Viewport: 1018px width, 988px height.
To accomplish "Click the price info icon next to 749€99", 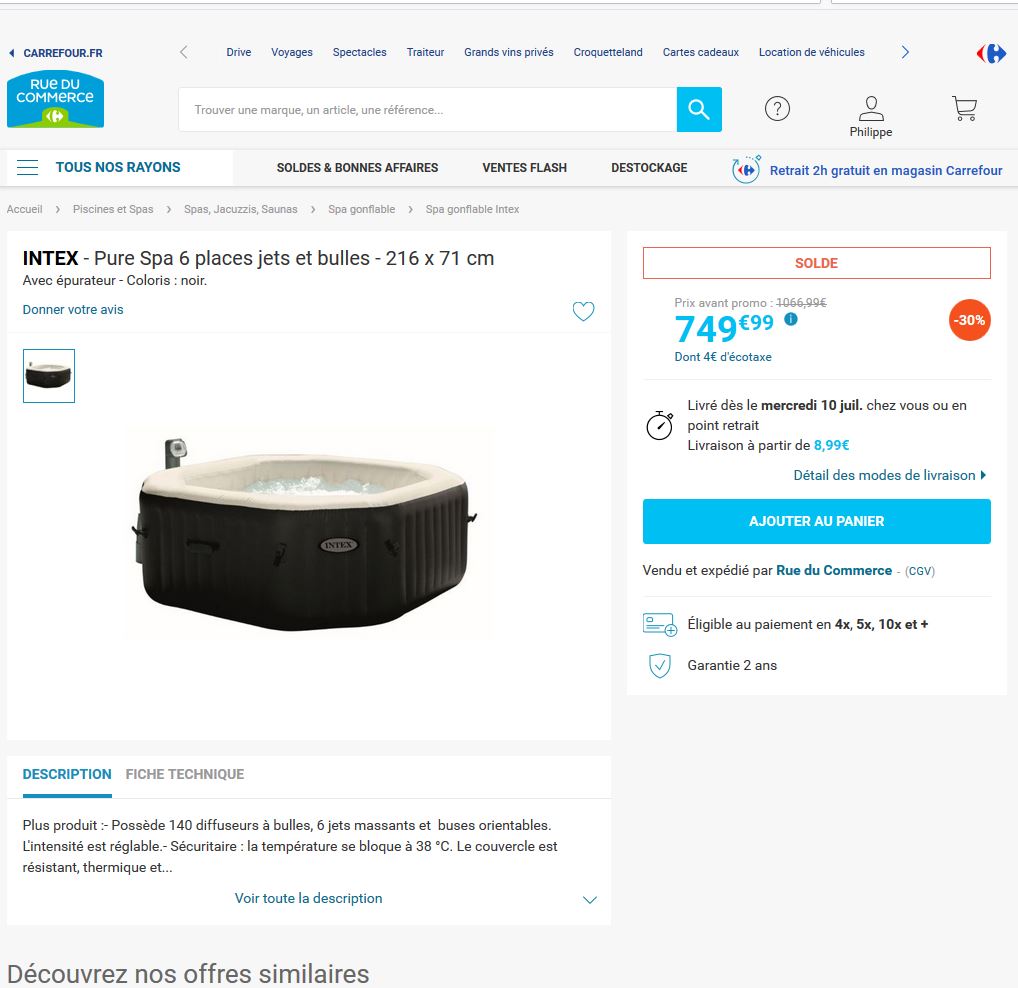I will 790,319.
